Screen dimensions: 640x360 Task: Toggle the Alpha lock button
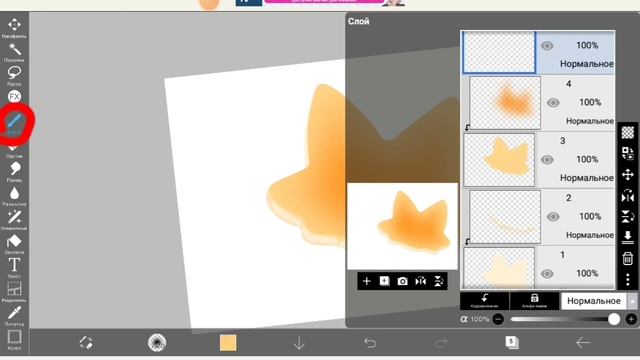(534, 301)
